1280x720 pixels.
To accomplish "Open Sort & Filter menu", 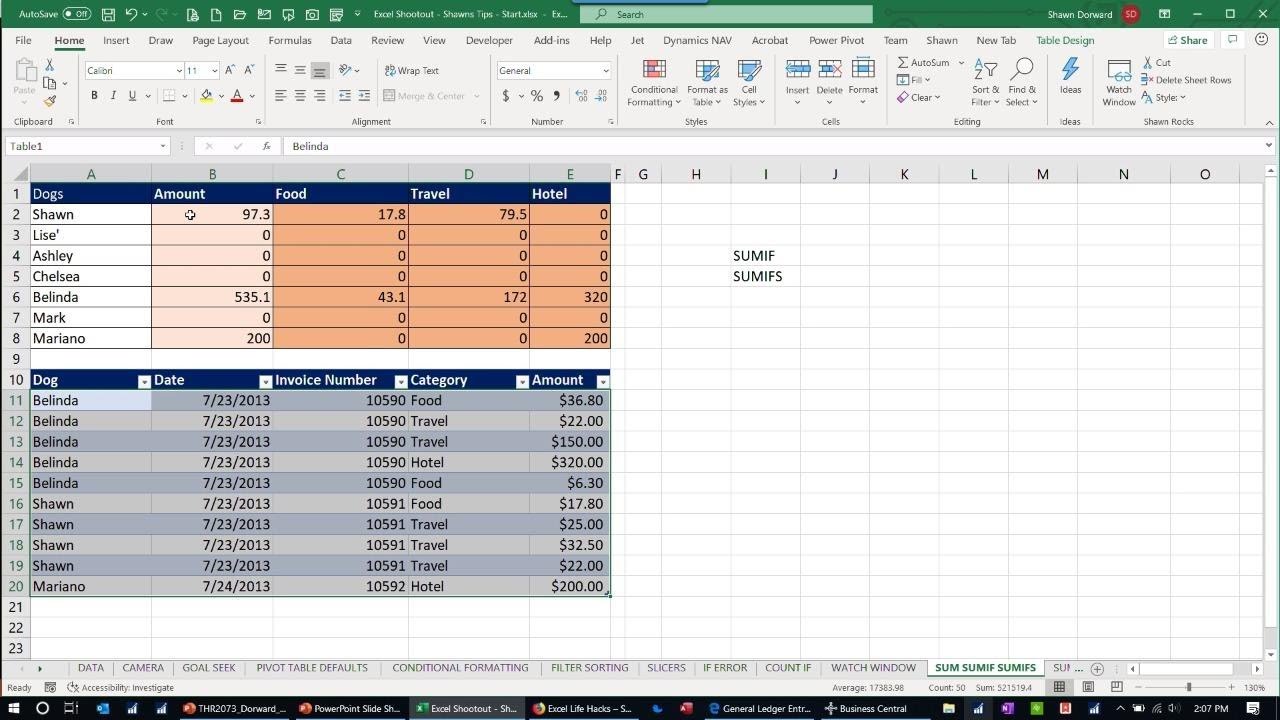I will pyautogui.click(x=985, y=82).
